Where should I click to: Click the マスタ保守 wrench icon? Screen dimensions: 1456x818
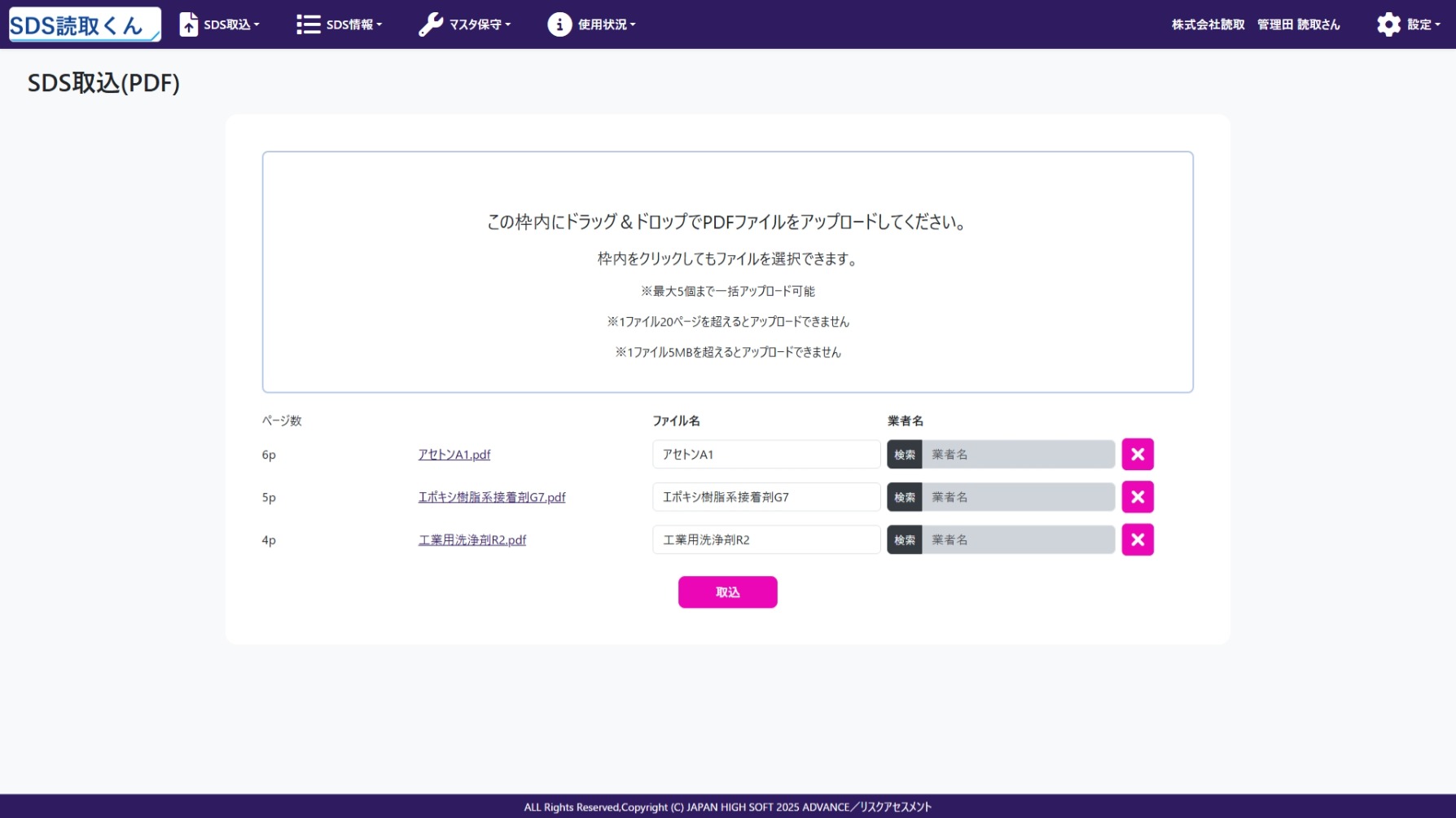[x=430, y=24]
